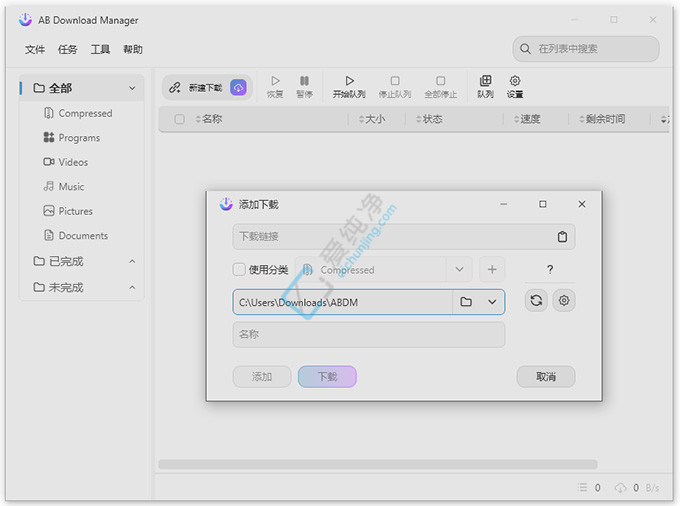The image size is (680, 506).
Task: Select the Programs category
Action: [x=72, y=138]
